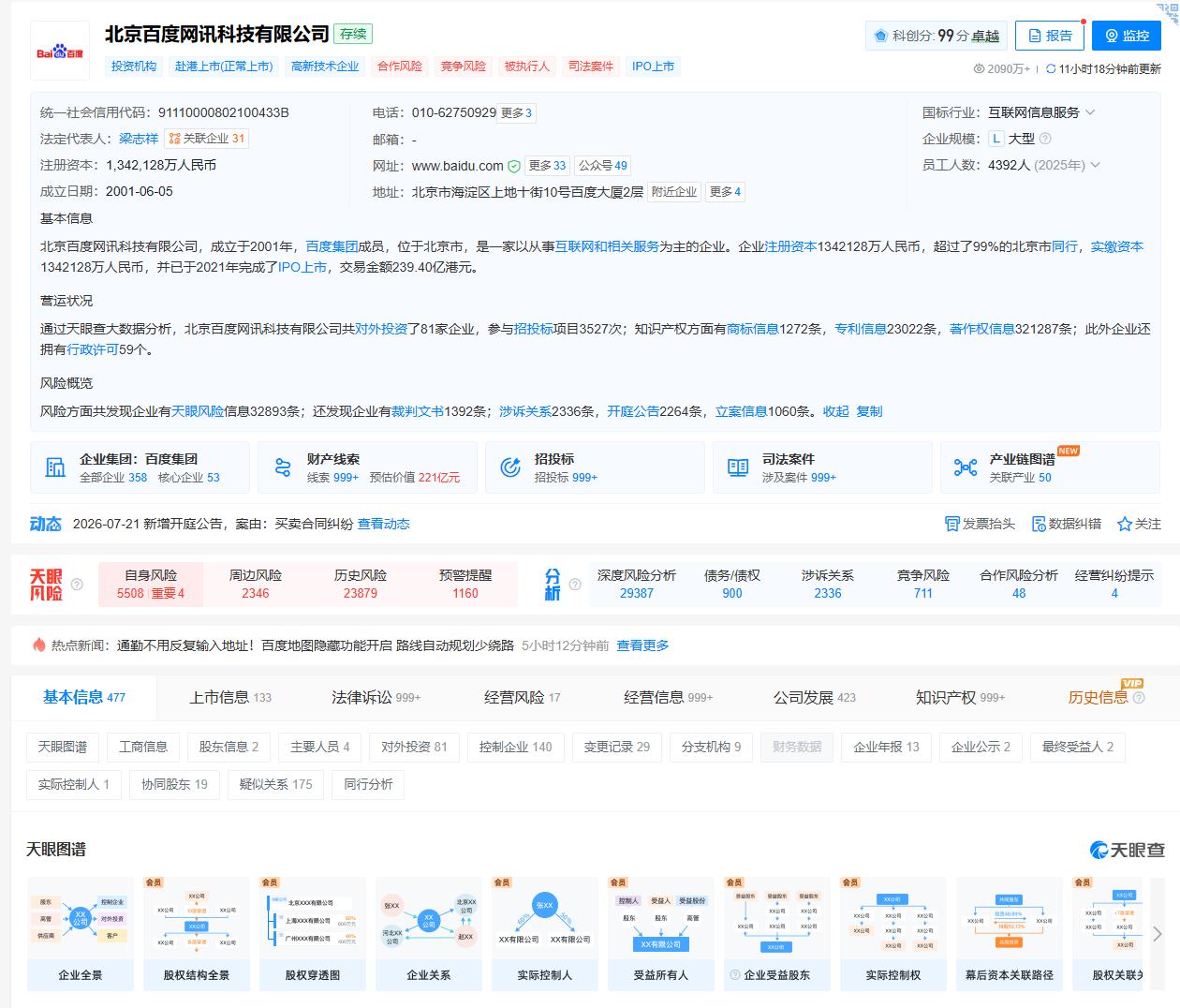Switch to 知识产权 999+ tab

point(961,697)
